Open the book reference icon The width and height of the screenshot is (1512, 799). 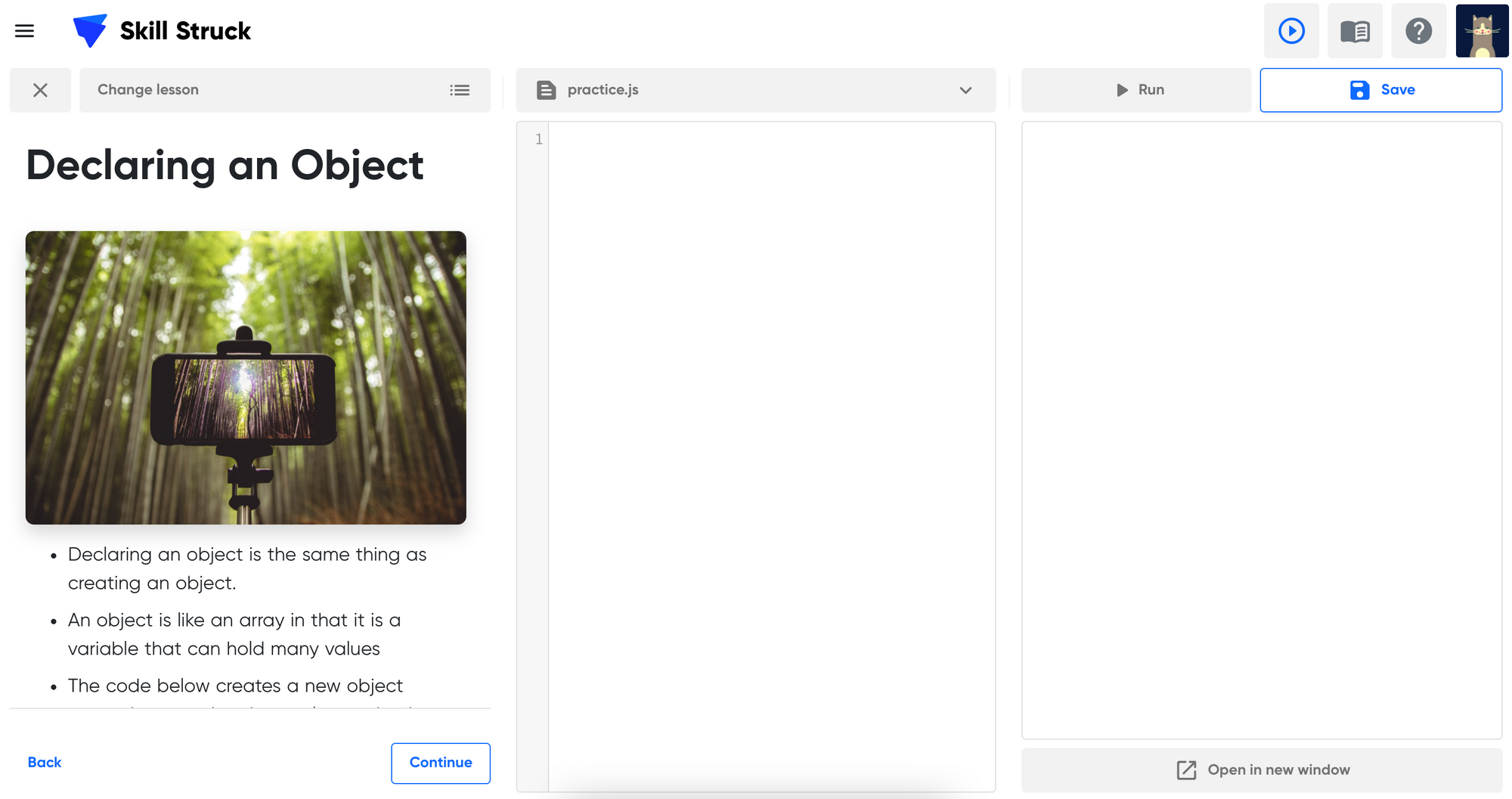pos(1355,31)
